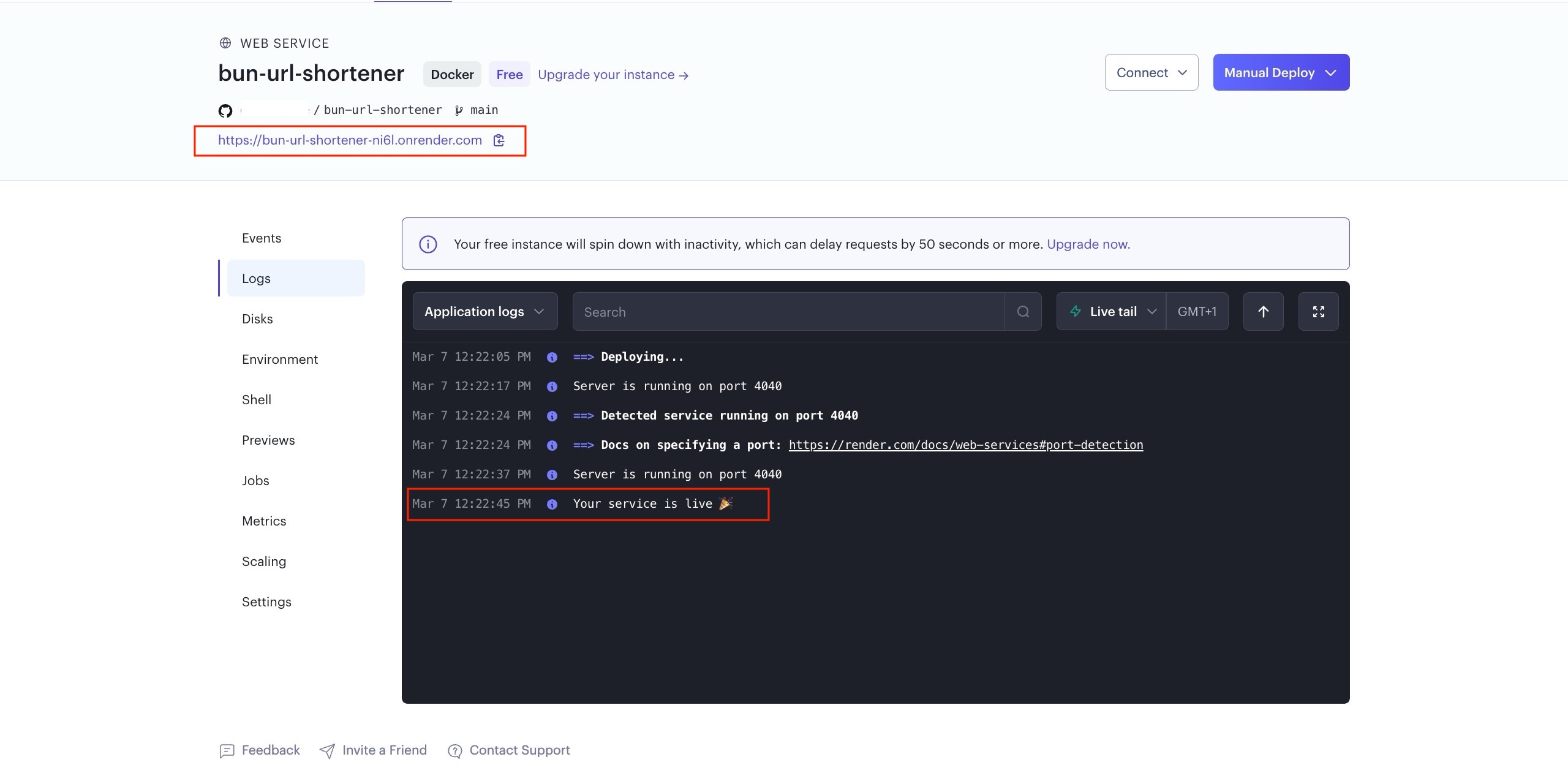Open the render.com port-detection docs link
1568x765 pixels.
pos(966,445)
